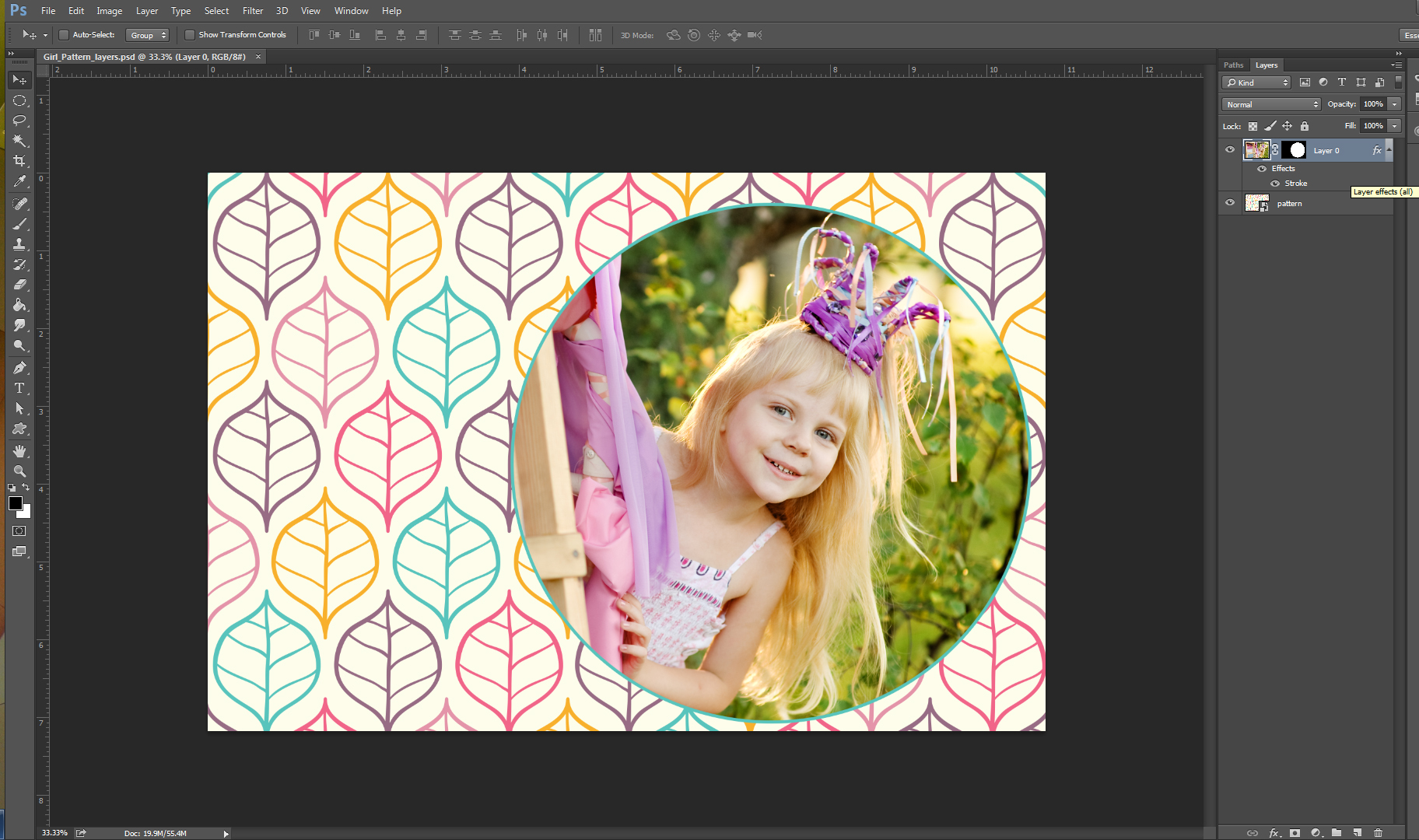
Task: Add a layer mask to the selected layer
Action: [x=1294, y=833]
